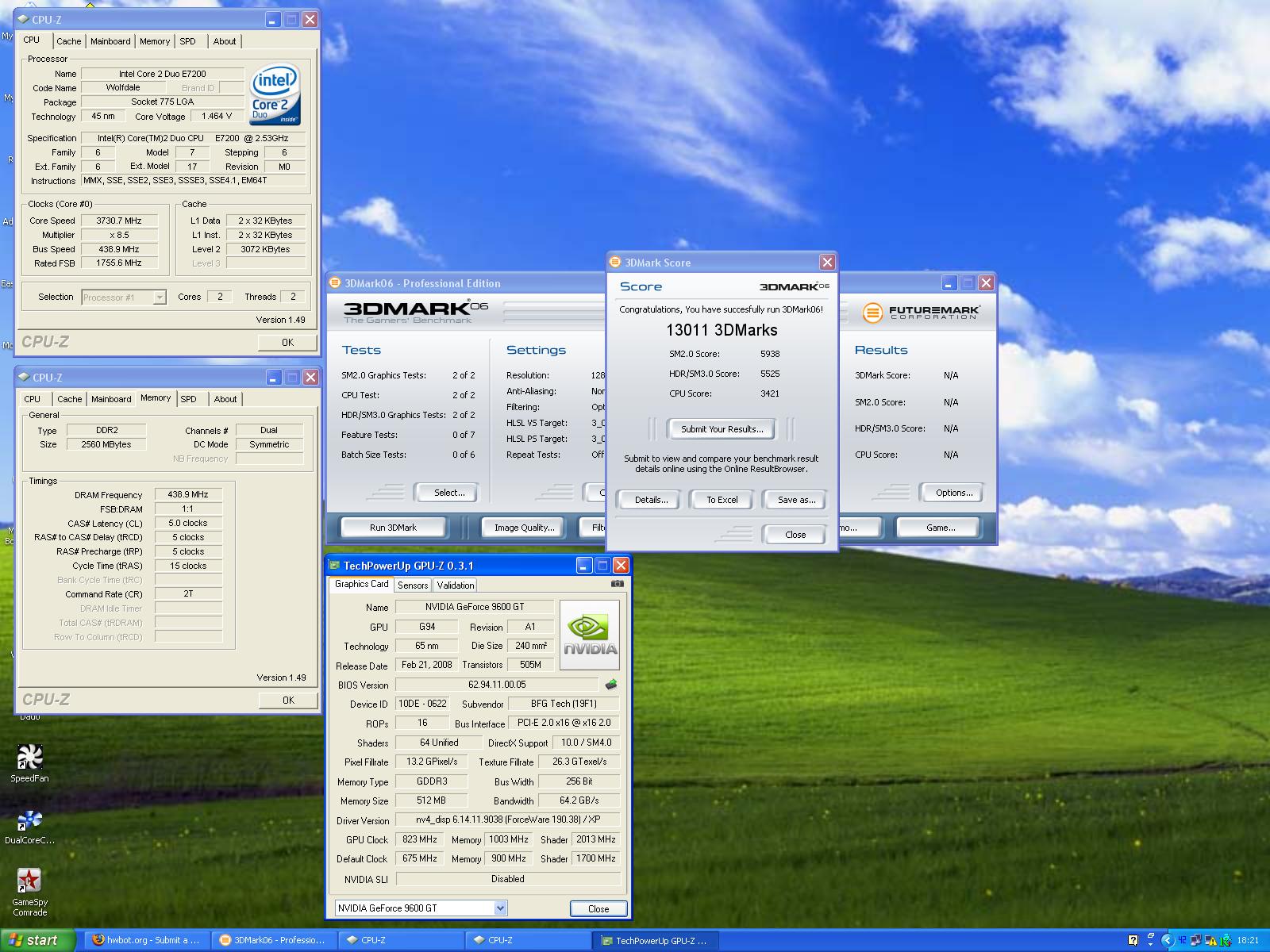Close the 3DMark Score dialog via Close button

(x=795, y=535)
